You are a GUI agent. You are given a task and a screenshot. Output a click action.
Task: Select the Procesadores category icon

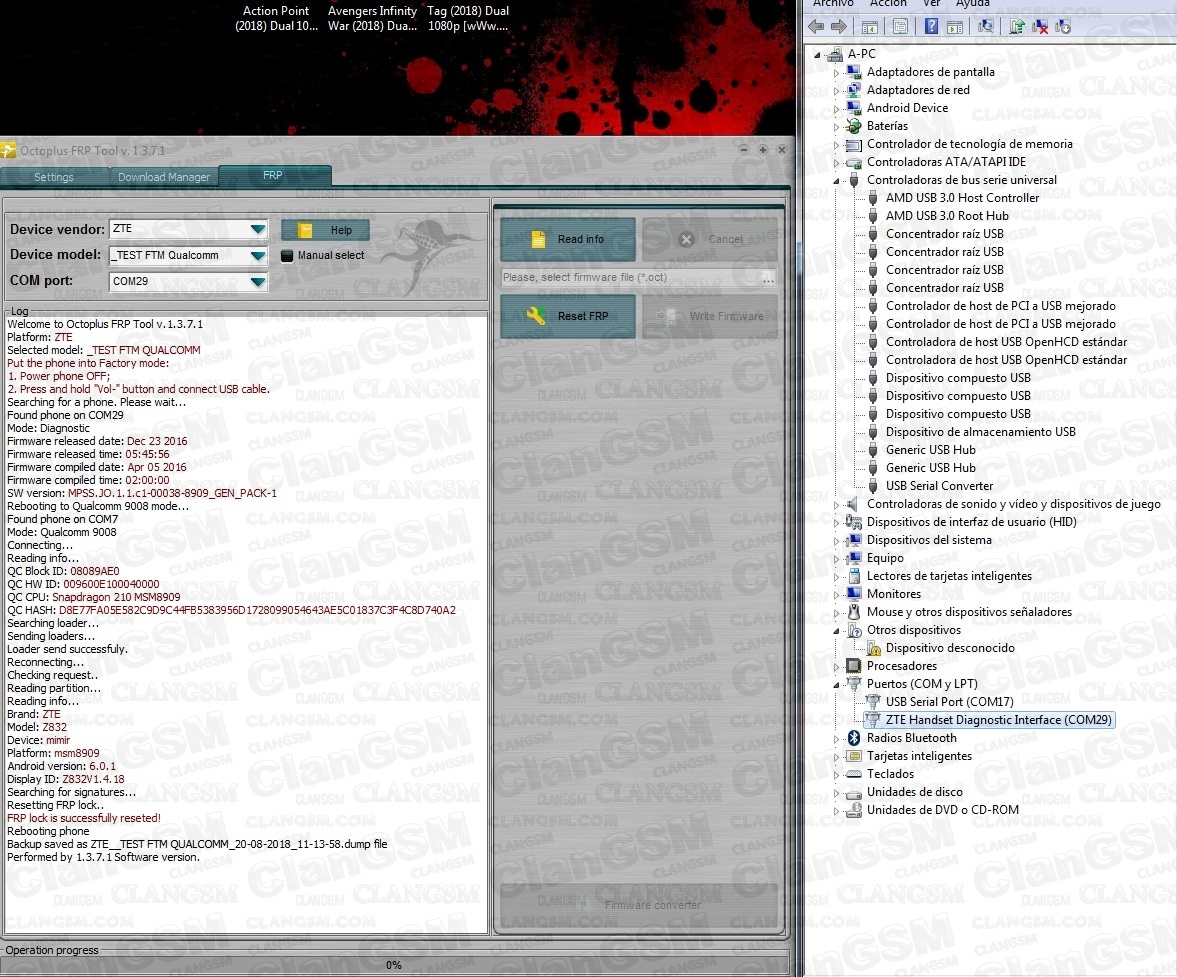coord(853,666)
